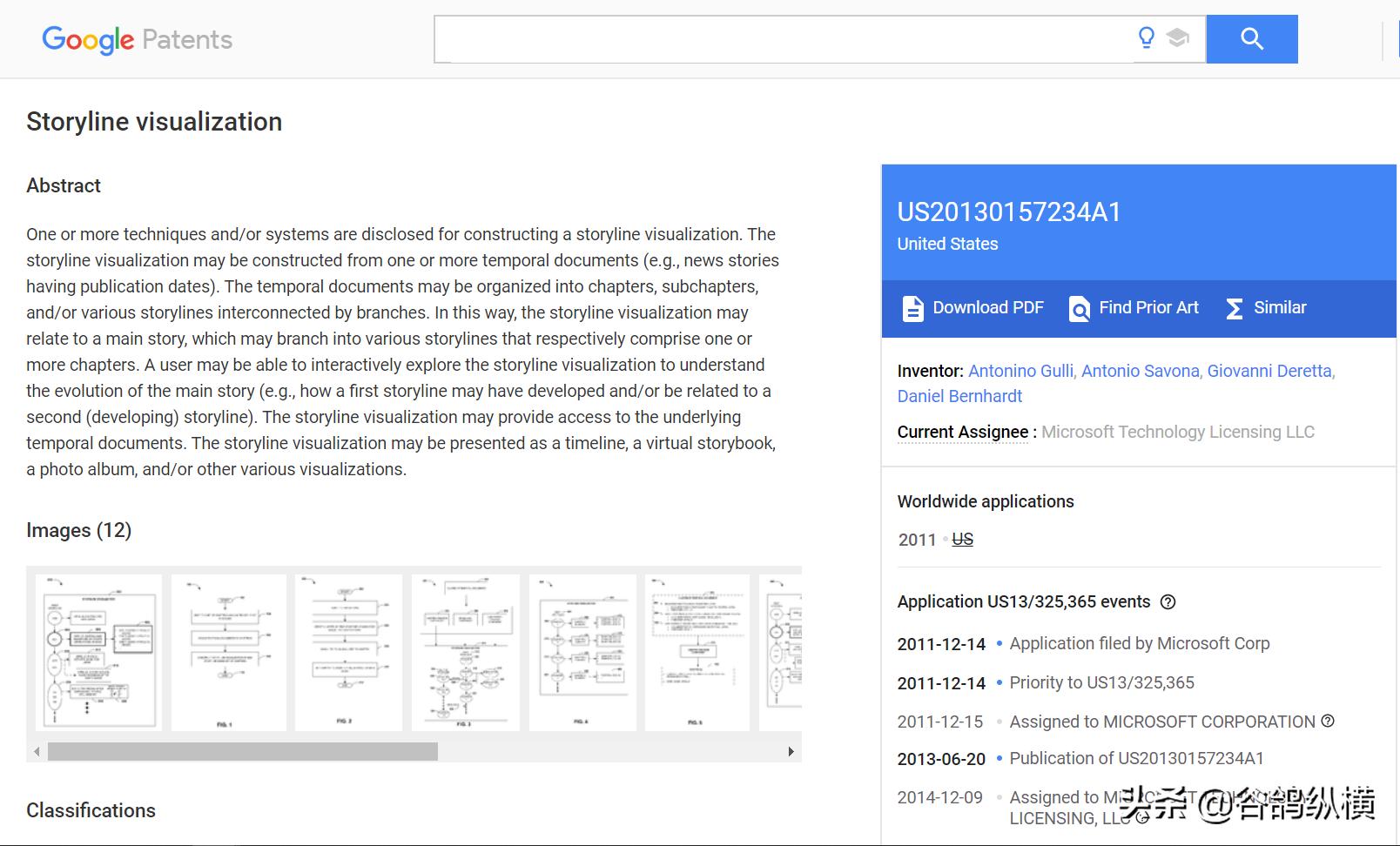Click the Abstract heading
This screenshot has height=846, width=1400.
(64, 185)
